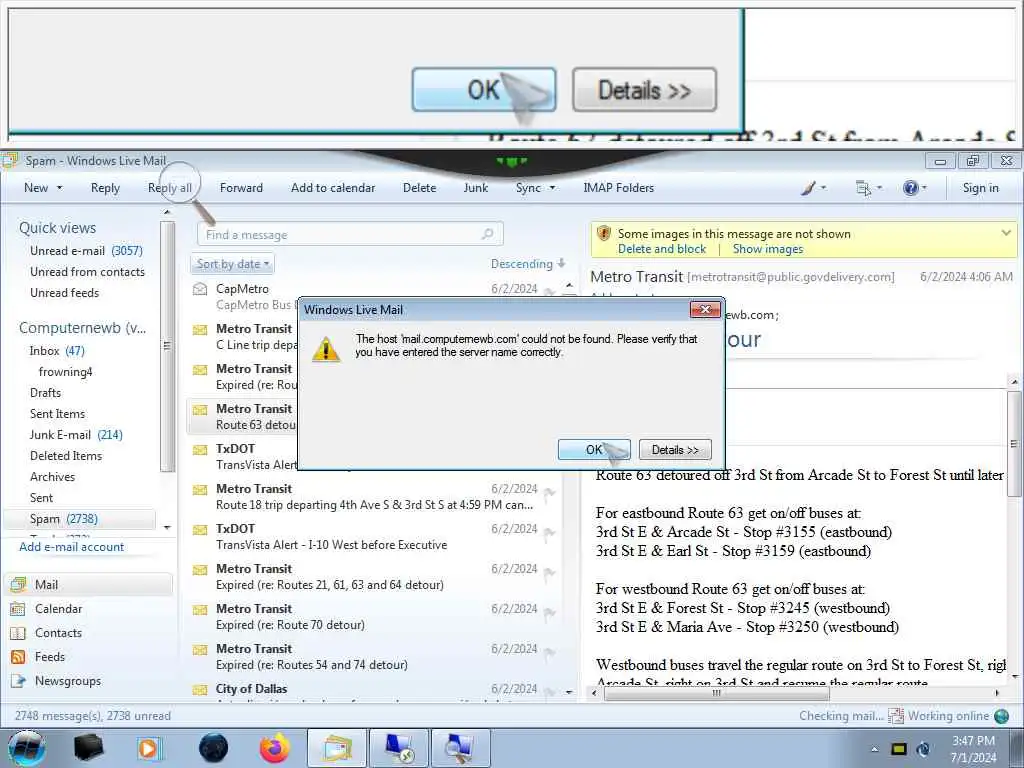Open IMAP Folders

coord(618,188)
